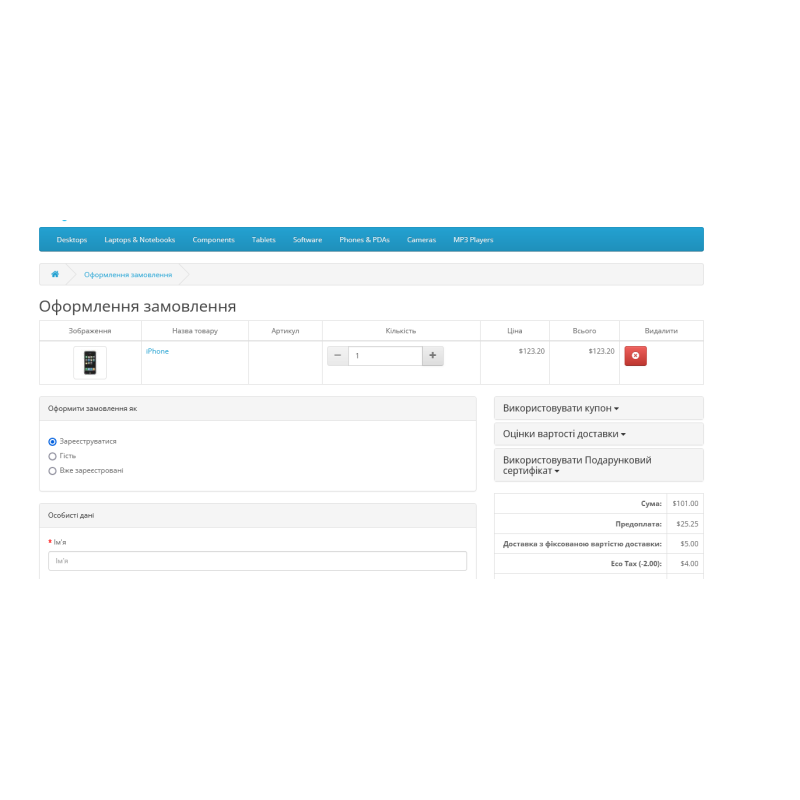
Task: Visit the MP3 Players category
Action: point(472,239)
